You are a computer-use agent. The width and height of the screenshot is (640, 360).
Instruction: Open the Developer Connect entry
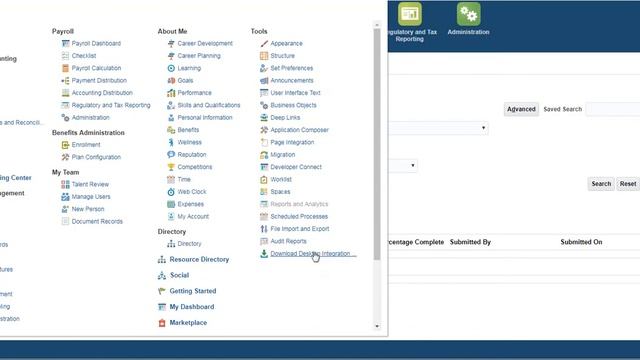pyautogui.click(x=296, y=167)
